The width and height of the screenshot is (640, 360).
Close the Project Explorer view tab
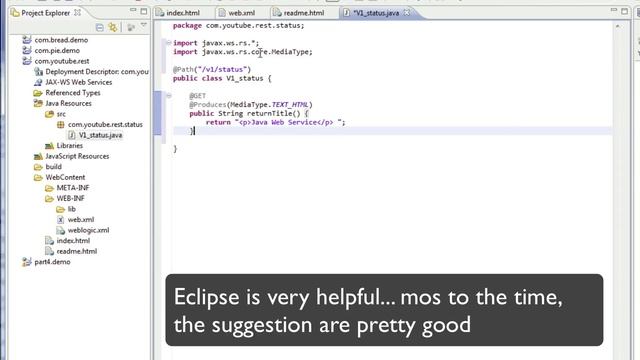(77, 13)
